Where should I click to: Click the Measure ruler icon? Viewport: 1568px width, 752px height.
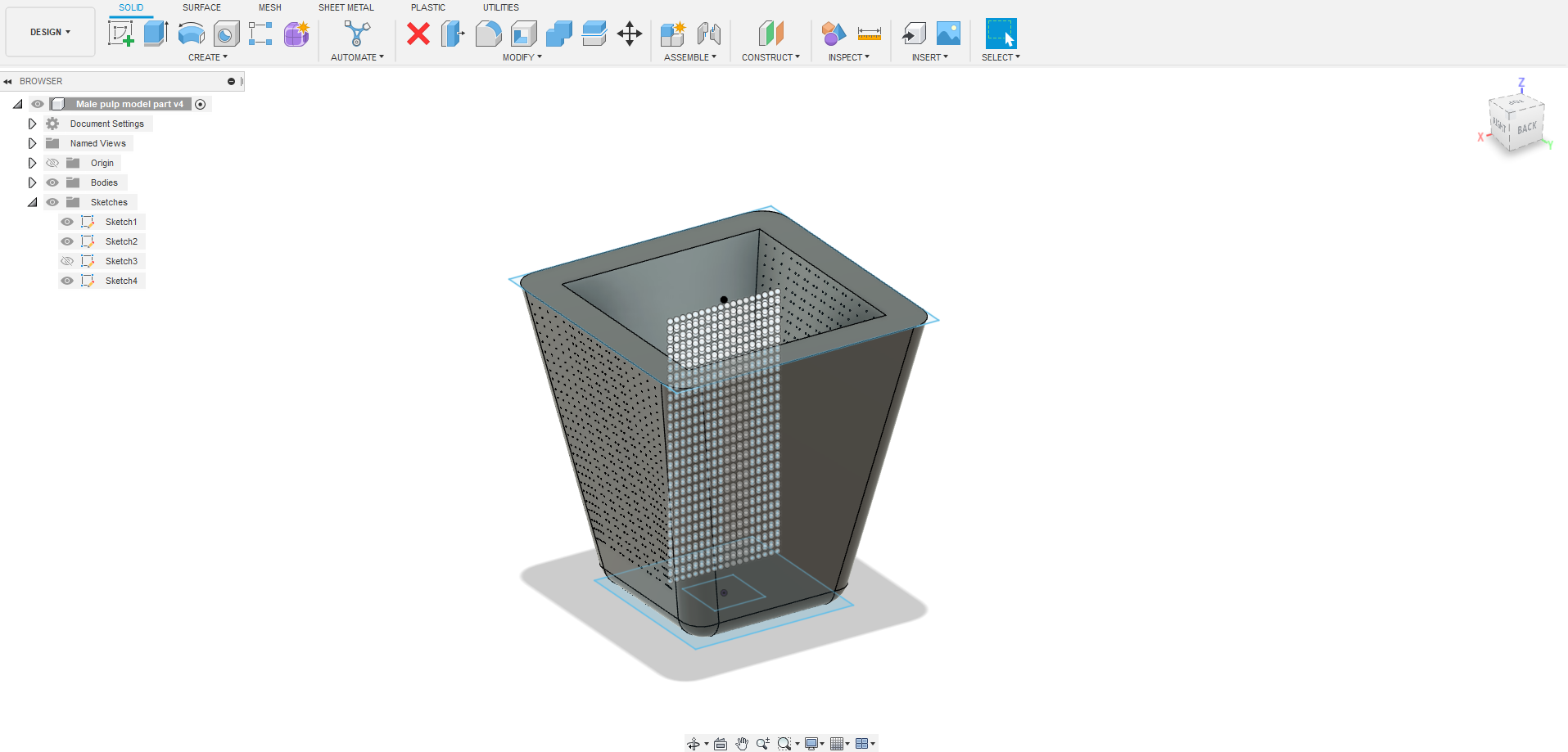point(870,34)
